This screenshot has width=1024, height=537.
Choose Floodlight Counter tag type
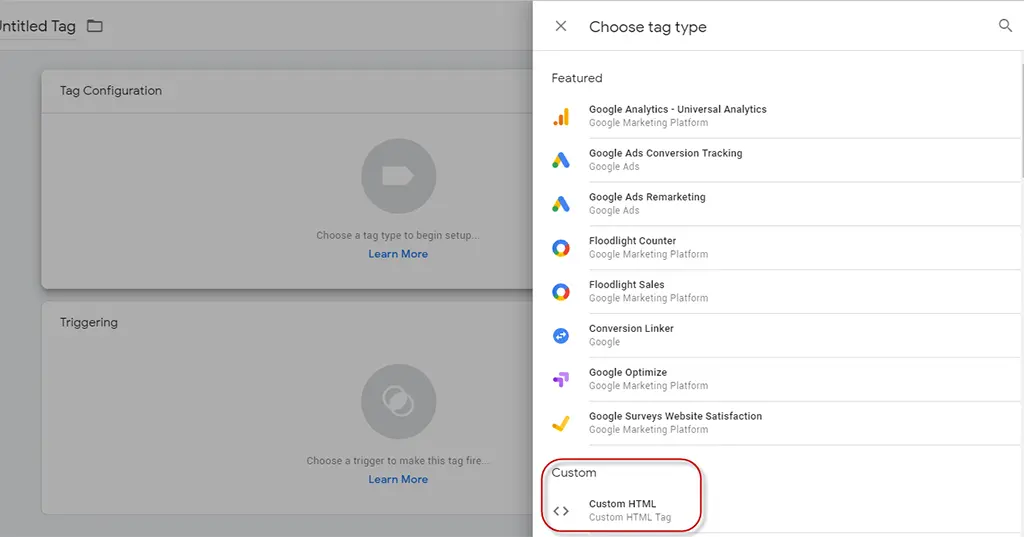pos(786,248)
